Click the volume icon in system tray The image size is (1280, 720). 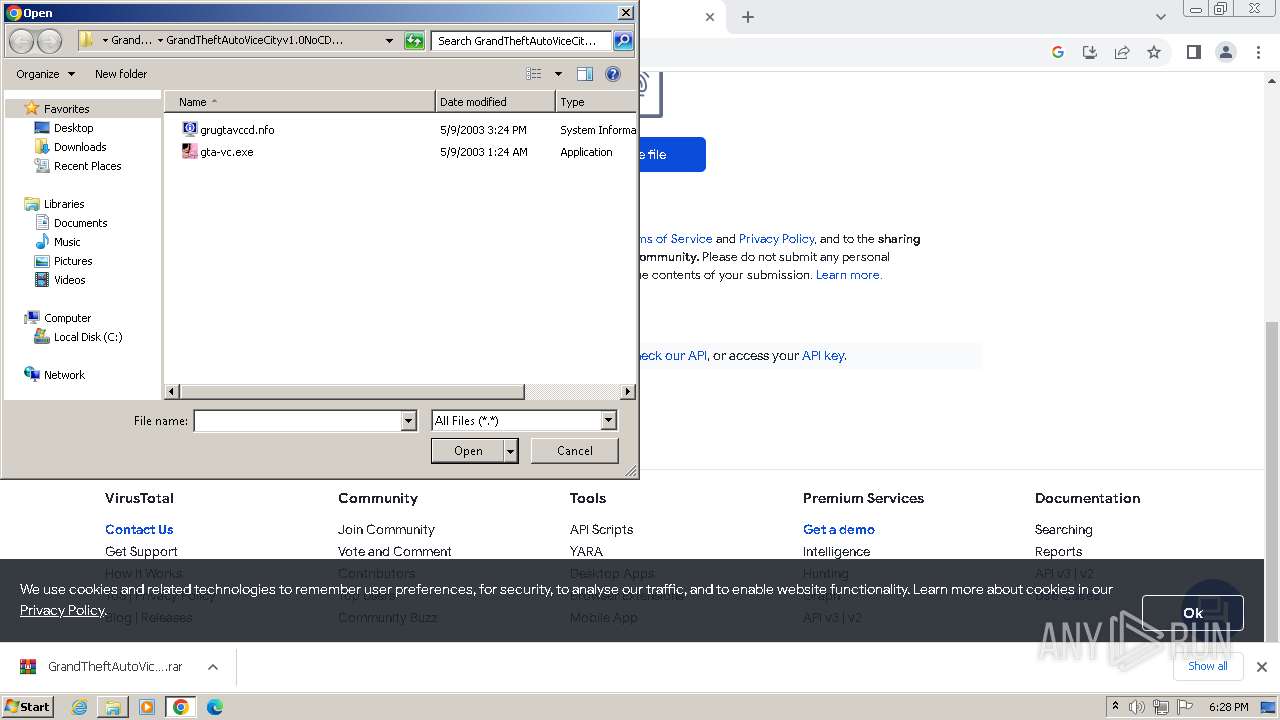(1137, 707)
